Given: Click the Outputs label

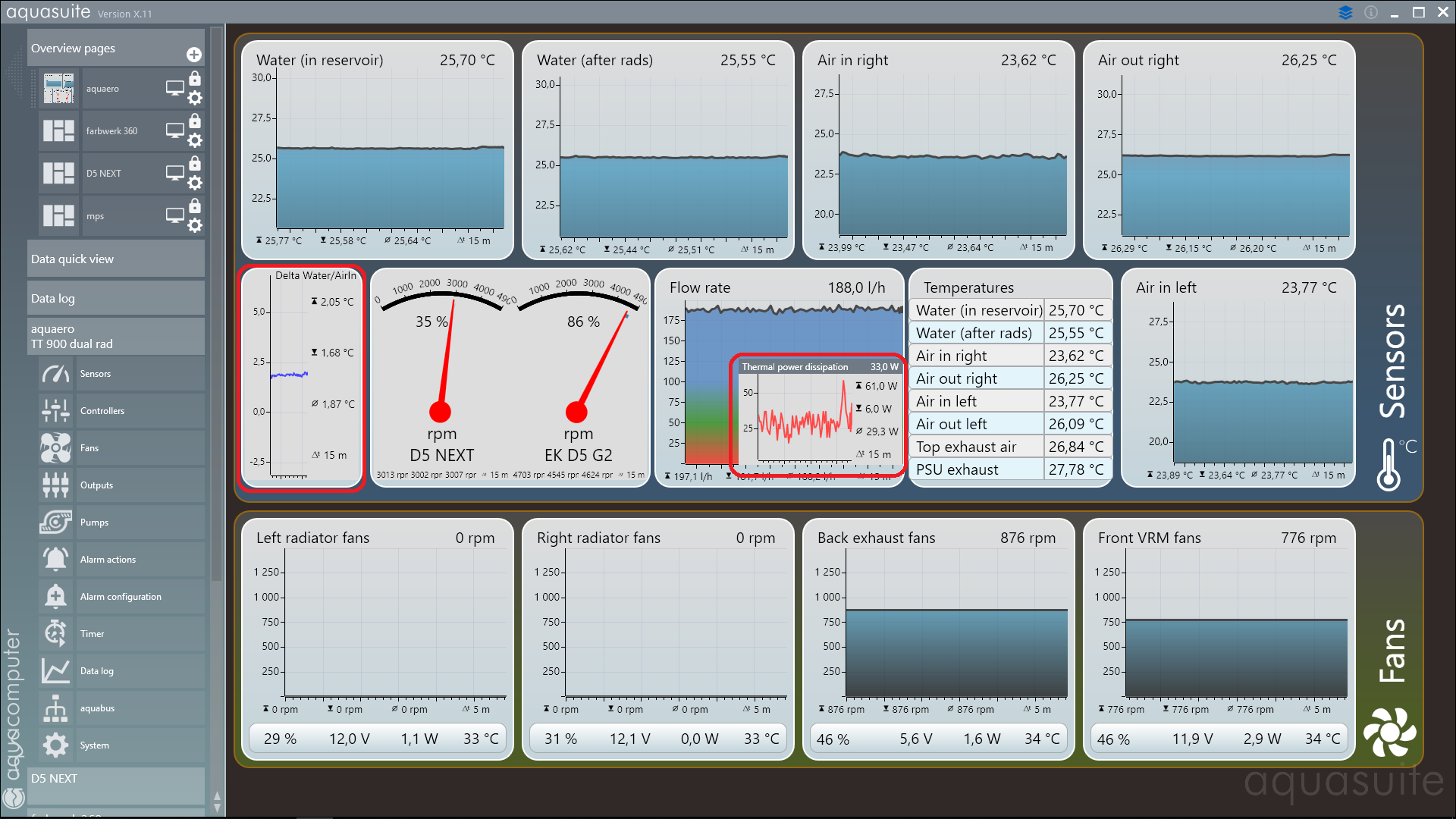Looking at the screenshot, I should pyautogui.click(x=96, y=485).
